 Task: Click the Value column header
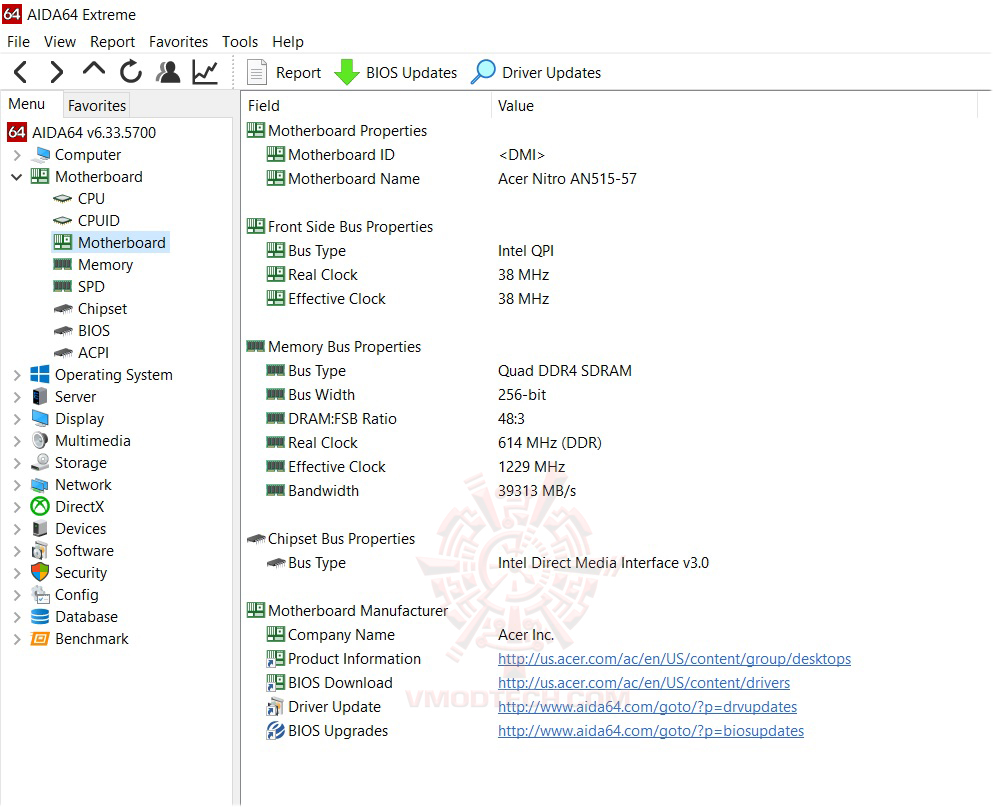734,106
